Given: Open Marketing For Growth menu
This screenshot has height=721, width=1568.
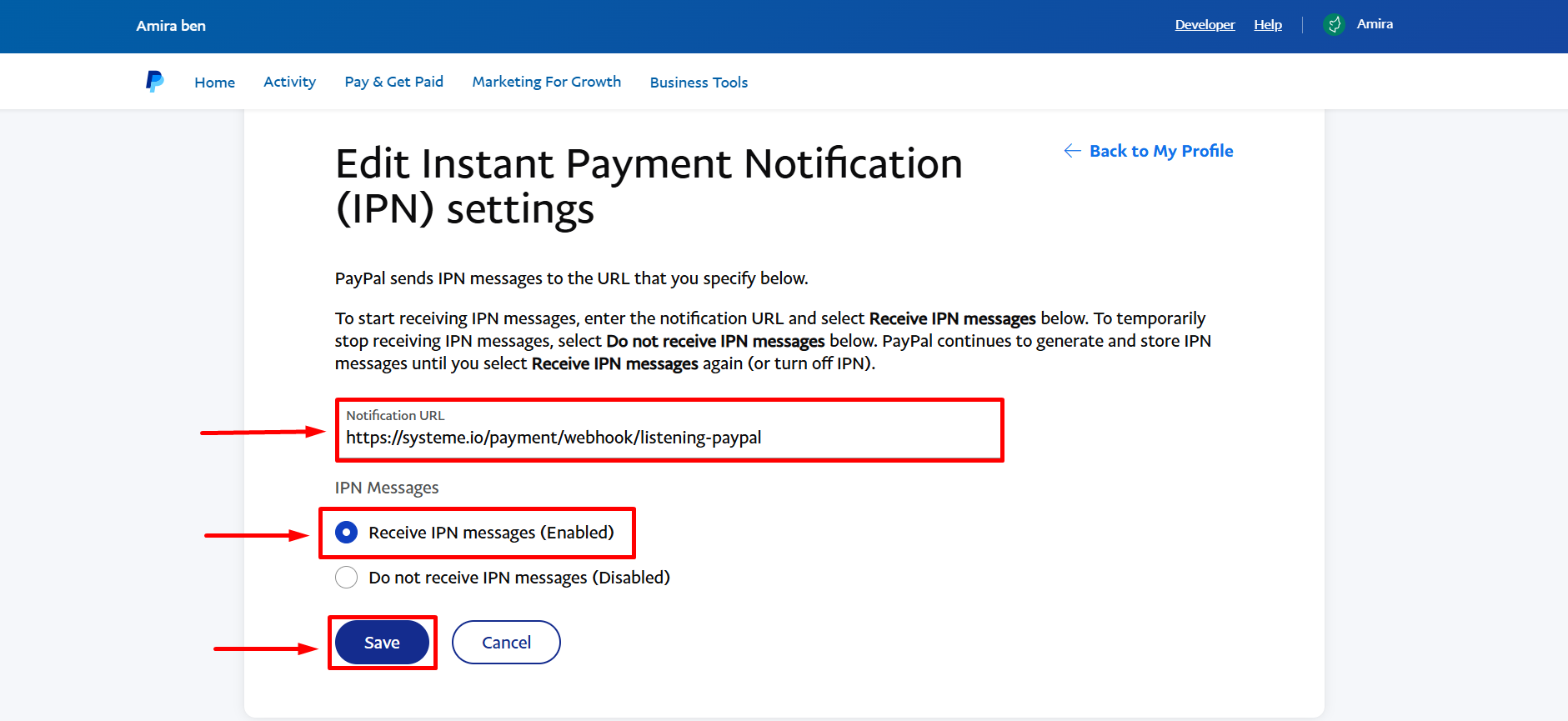Looking at the screenshot, I should coord(546,82).
